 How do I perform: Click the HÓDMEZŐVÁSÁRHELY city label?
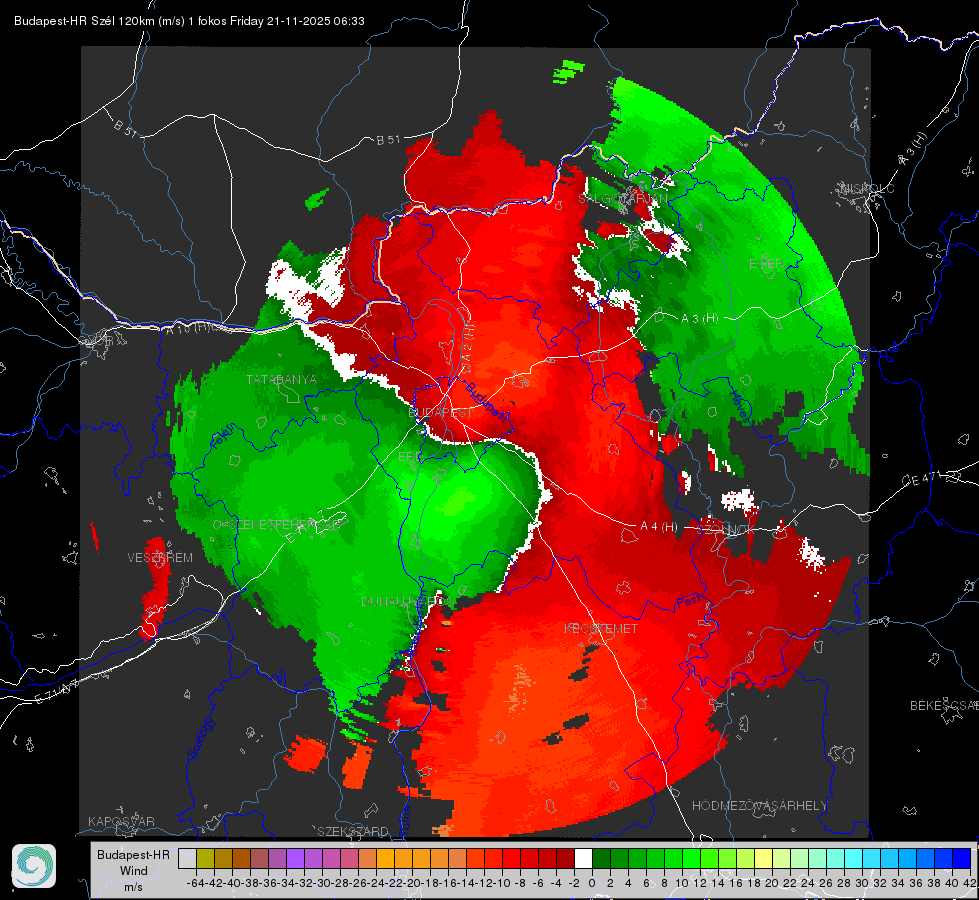[x=759, y=806]
